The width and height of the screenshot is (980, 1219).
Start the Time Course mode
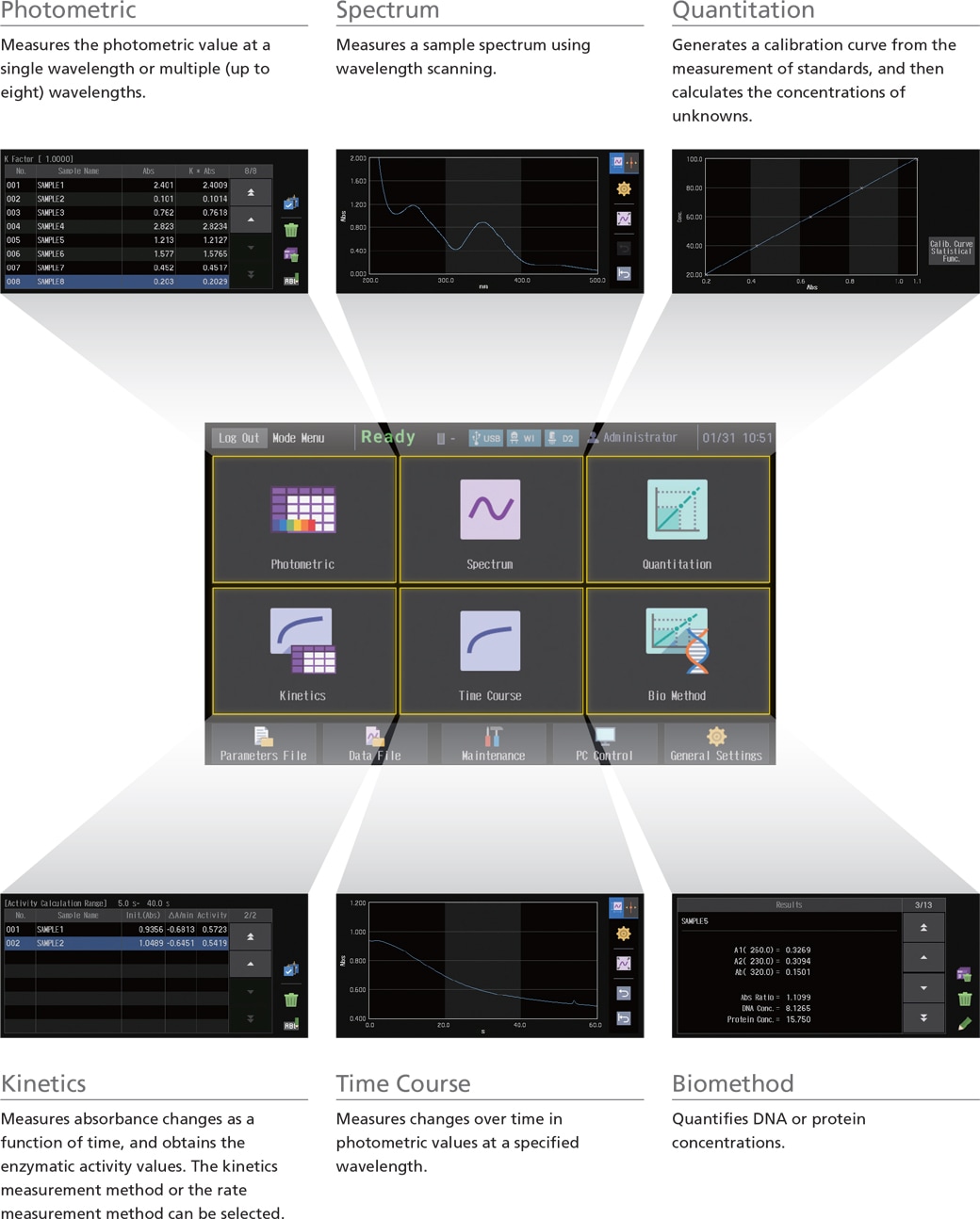point(490,651)
